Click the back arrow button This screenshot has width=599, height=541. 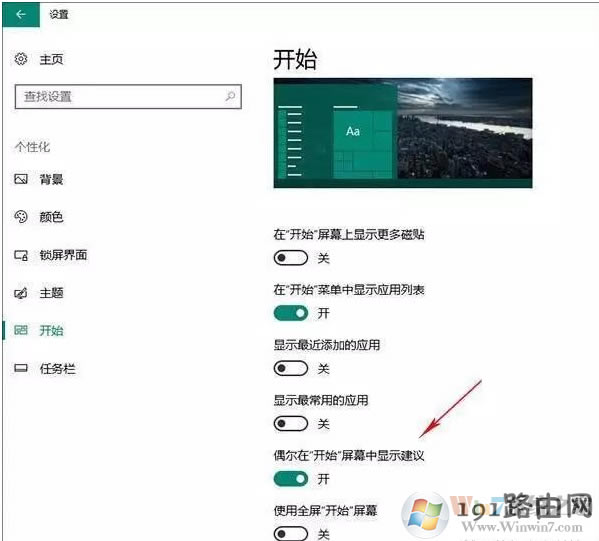(x=21, y=15)
